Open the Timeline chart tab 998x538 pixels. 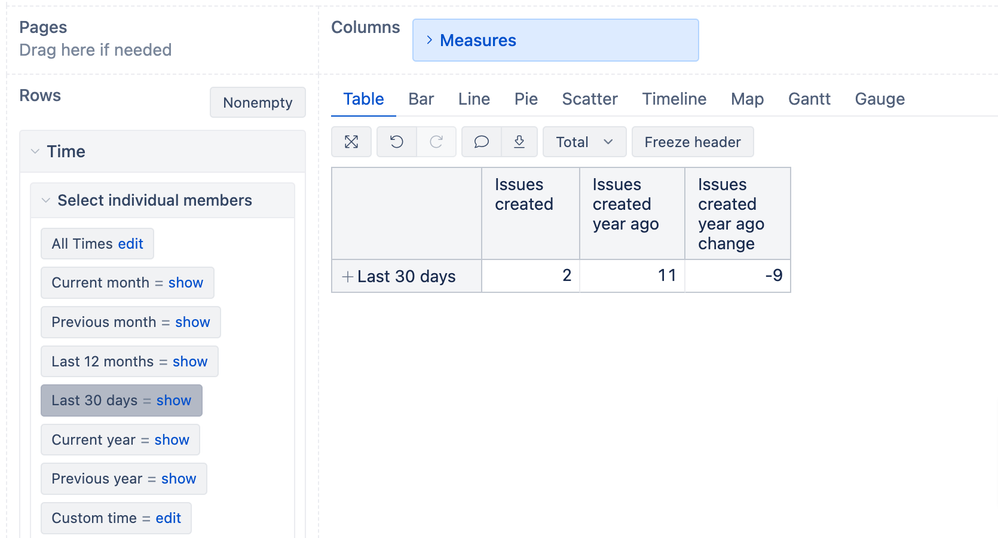674,99
